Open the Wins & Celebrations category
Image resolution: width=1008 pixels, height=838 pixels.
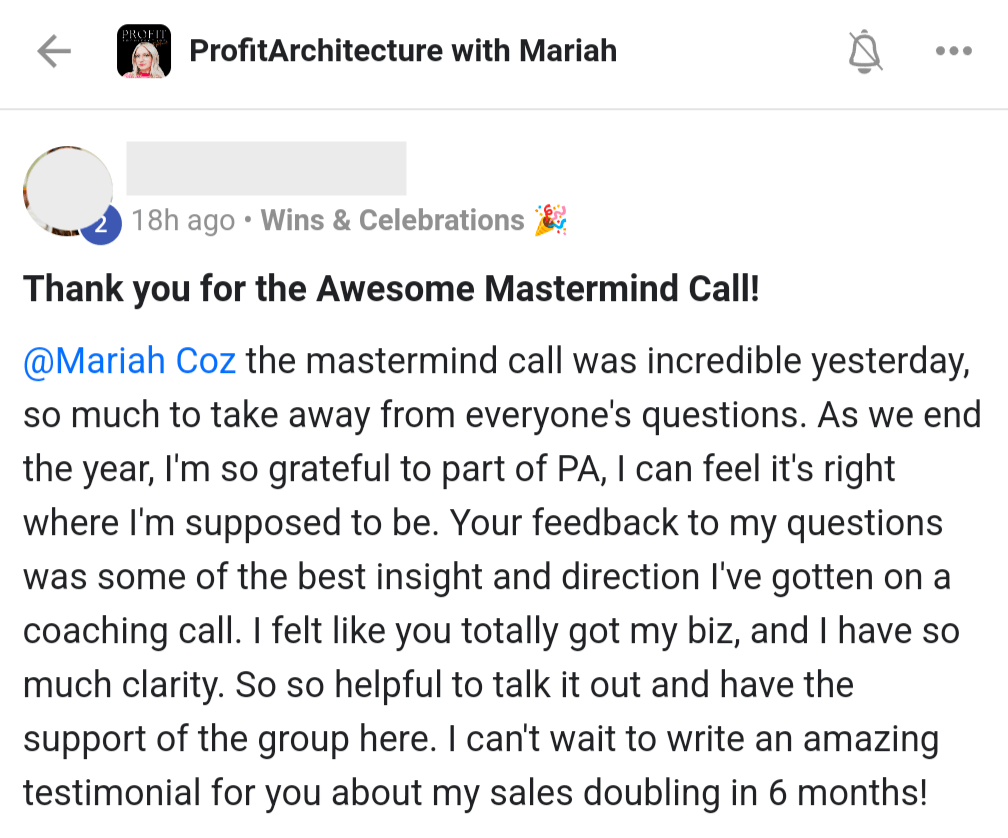point(392,220)
